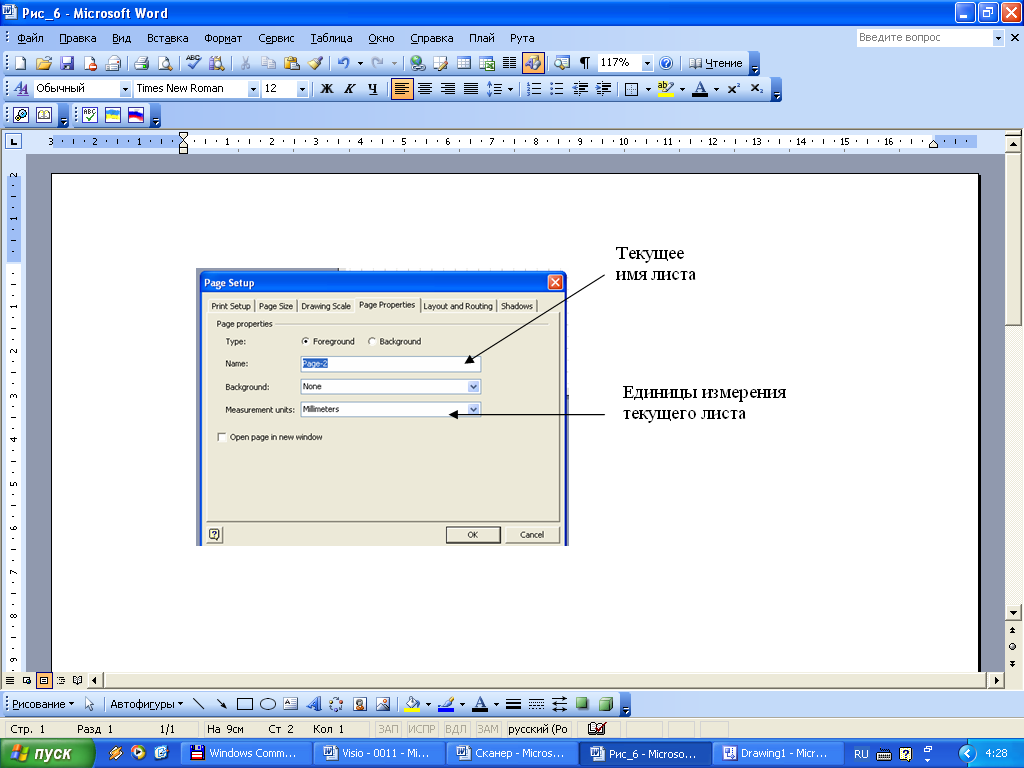This screenshot has height=768, width=1024.
Task: Toggle the drawing panel button in the Standard toolbar
Action: pos(533,63)
